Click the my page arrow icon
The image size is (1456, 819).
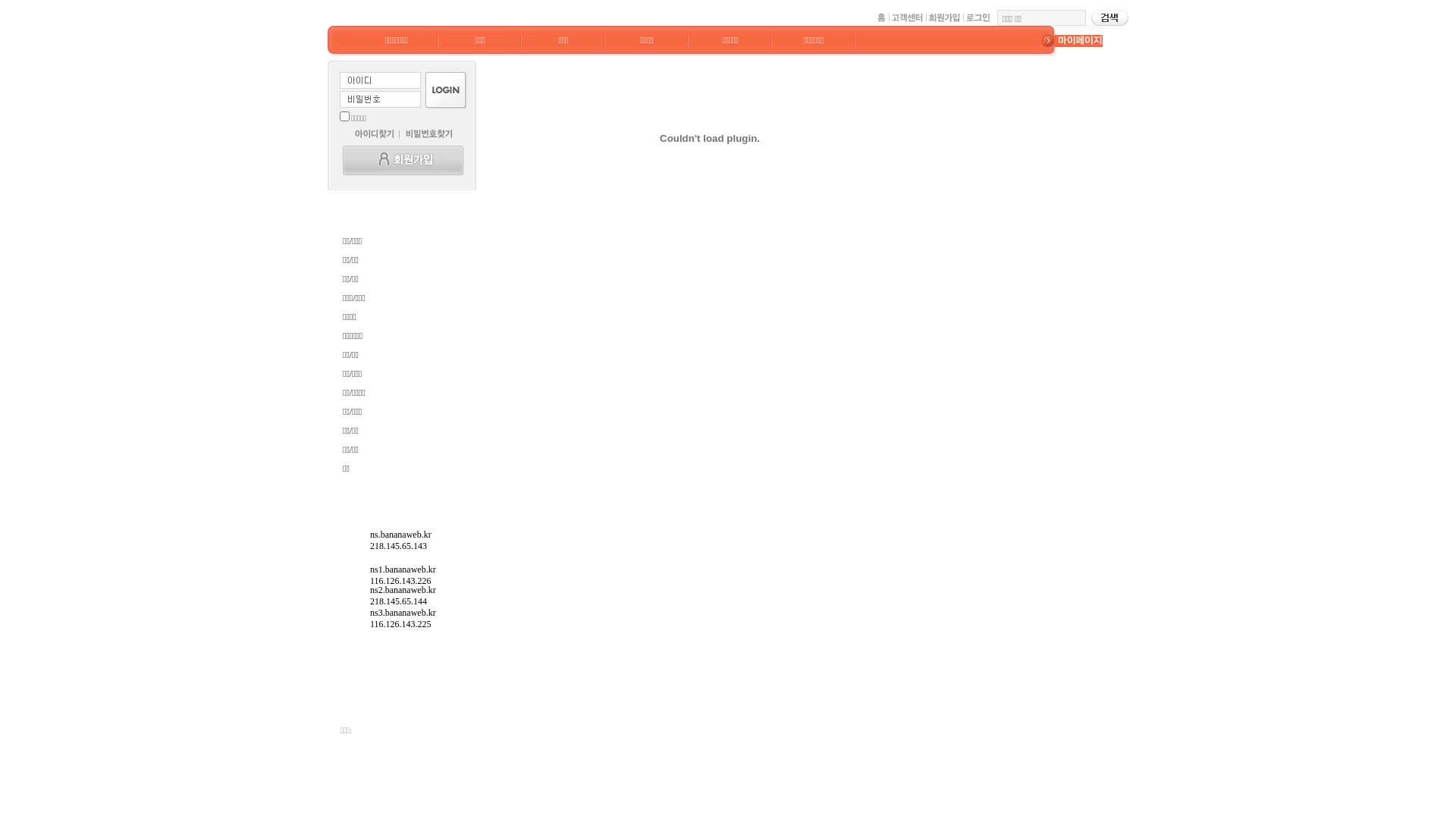click(1048, 40)
